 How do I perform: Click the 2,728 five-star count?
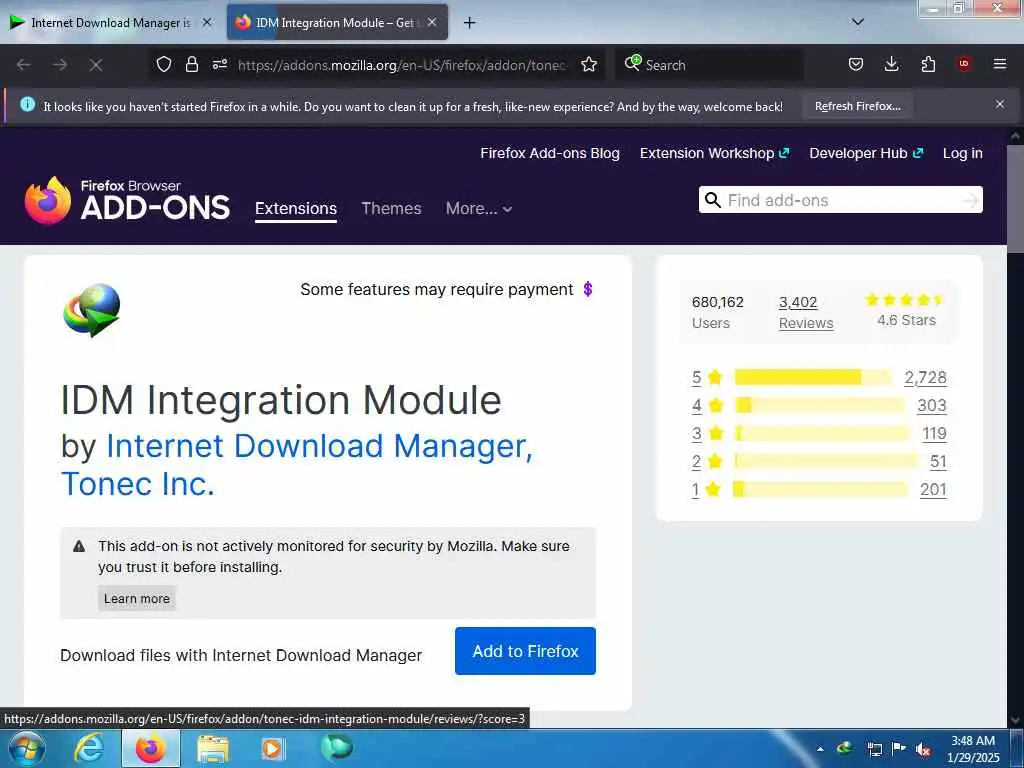(925, 377)
